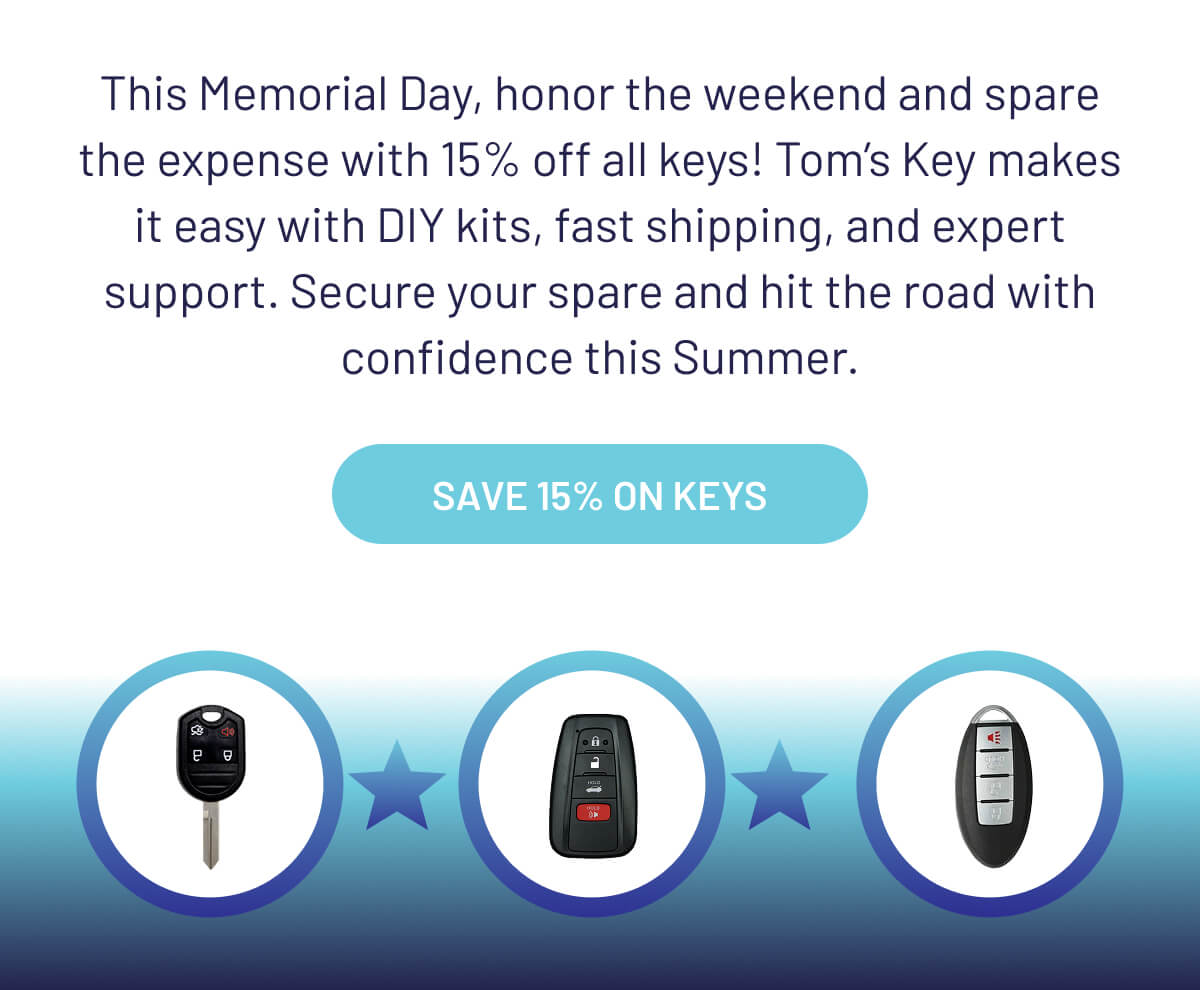Select the bladed remote head key image
The width and height of the screenshot is (1200, 990).
(210, 785)
